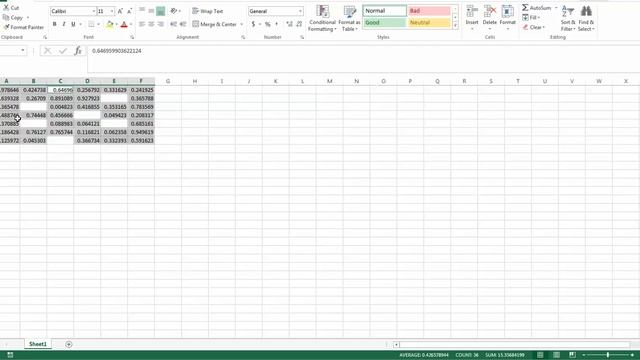Activate the Format Painter

(x=24, y=27)
